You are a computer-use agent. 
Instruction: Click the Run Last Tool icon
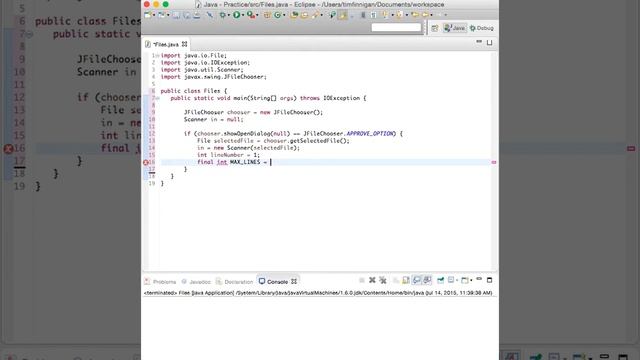pos(251,15)
